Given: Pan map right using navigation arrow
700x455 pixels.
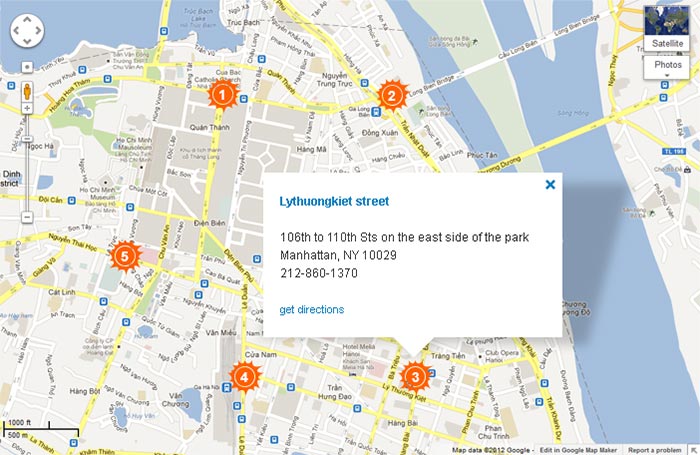Looking at the screenshot, I should click(x=38, y=31).
